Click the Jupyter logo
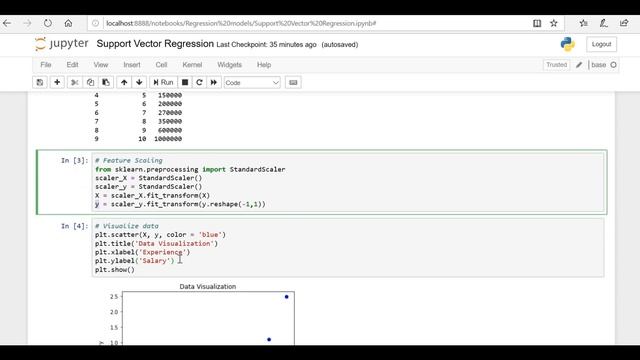The height and width of the screenshot is (360, 640). (x=62, y=44)
